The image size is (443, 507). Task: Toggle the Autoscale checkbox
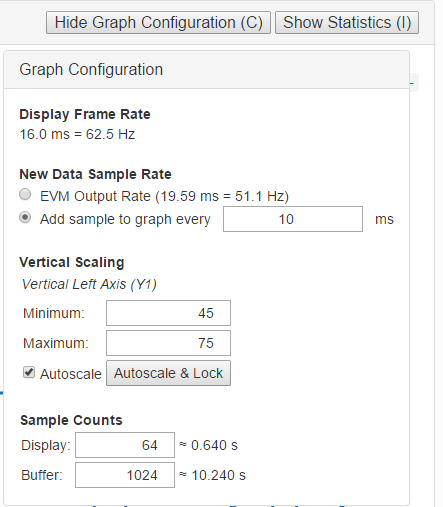[x=29, y=372]
